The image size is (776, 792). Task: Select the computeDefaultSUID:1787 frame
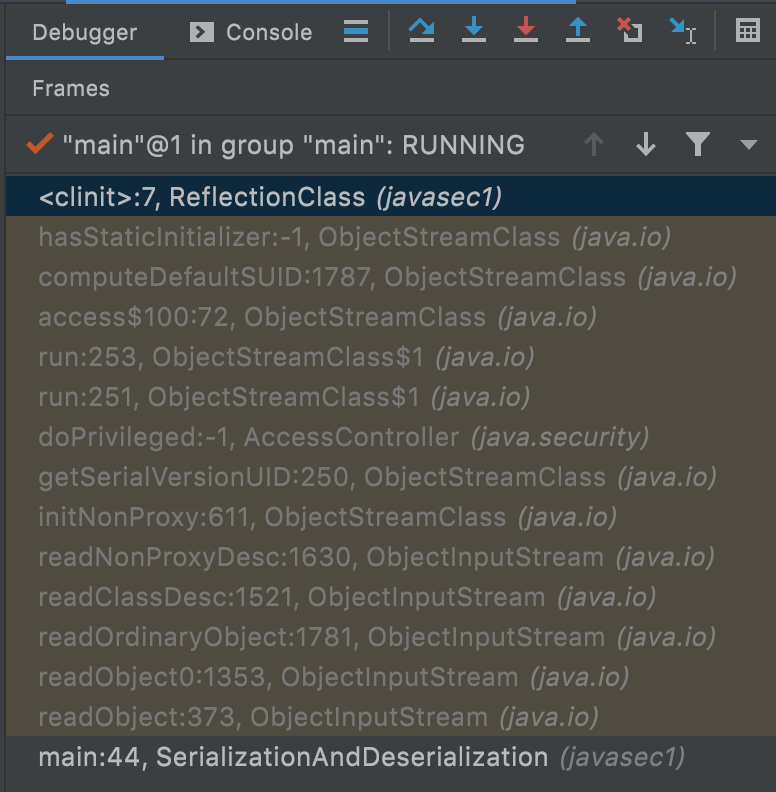coord(386,277)
